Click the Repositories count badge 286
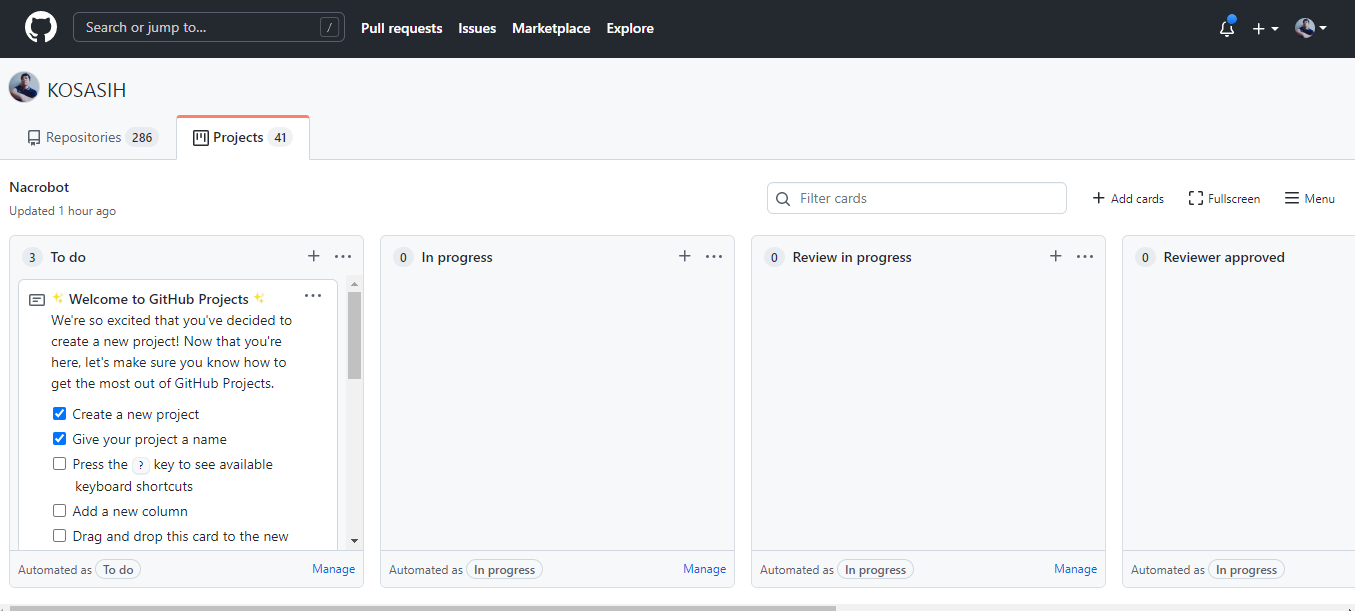The width and height of the screenshot is (1355, 611). (x=142, y=138)
